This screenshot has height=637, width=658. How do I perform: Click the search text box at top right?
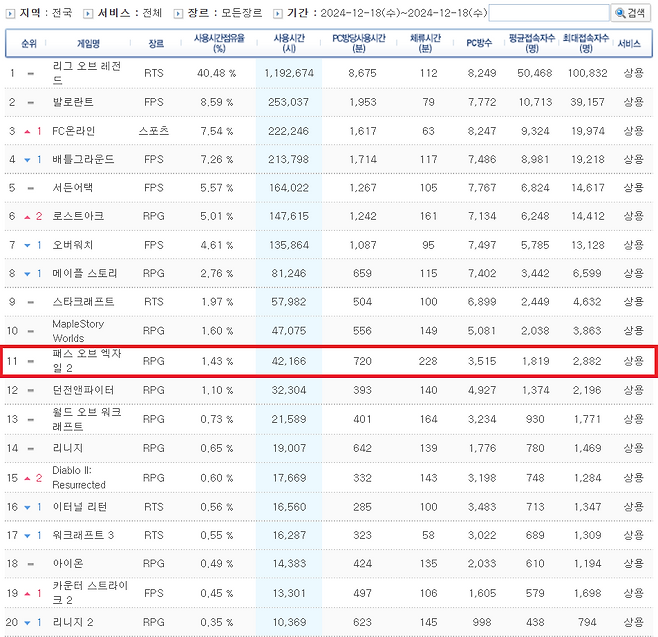(x=547, y=14)
